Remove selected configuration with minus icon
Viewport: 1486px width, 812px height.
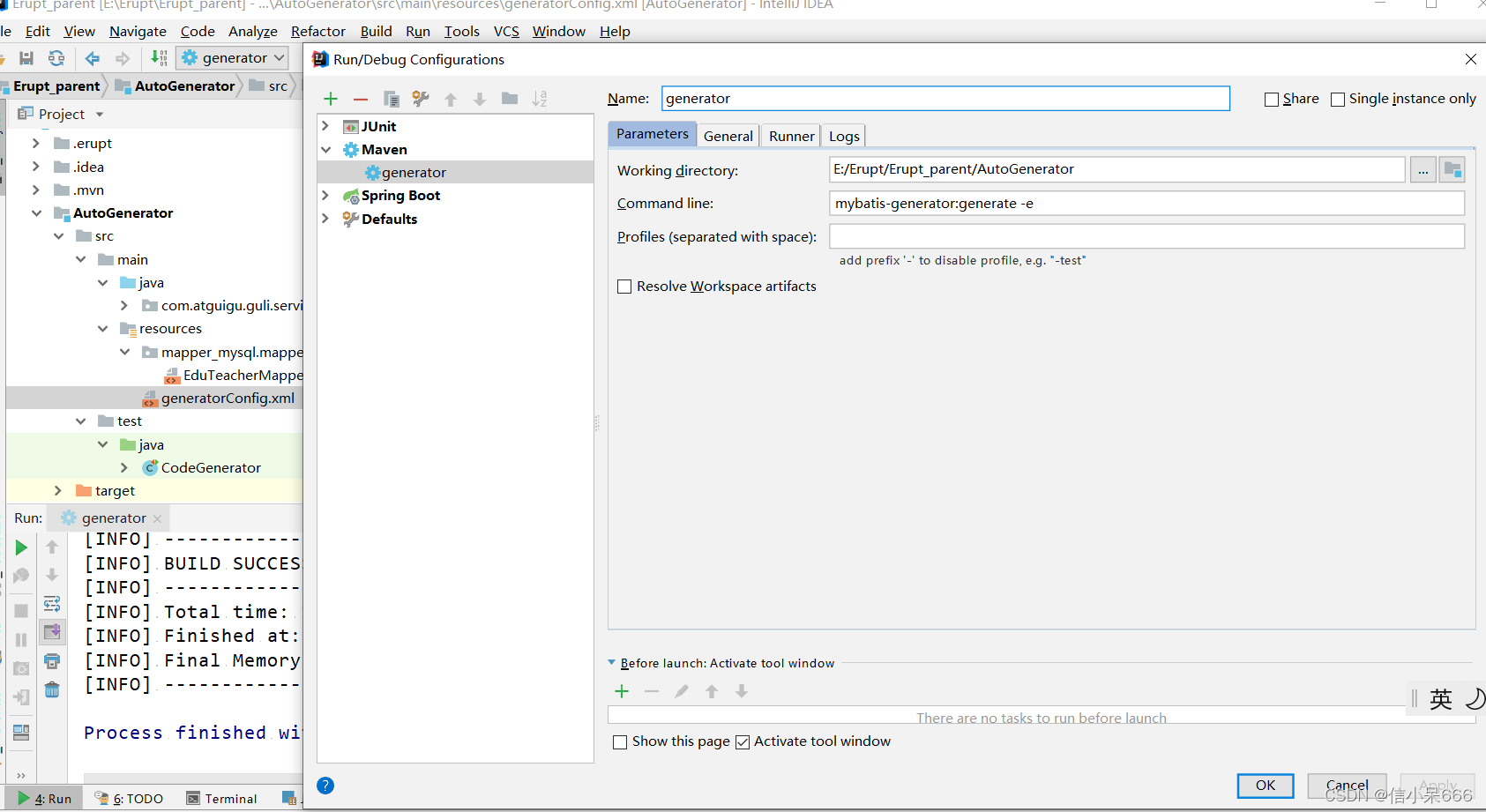(360, 99)
